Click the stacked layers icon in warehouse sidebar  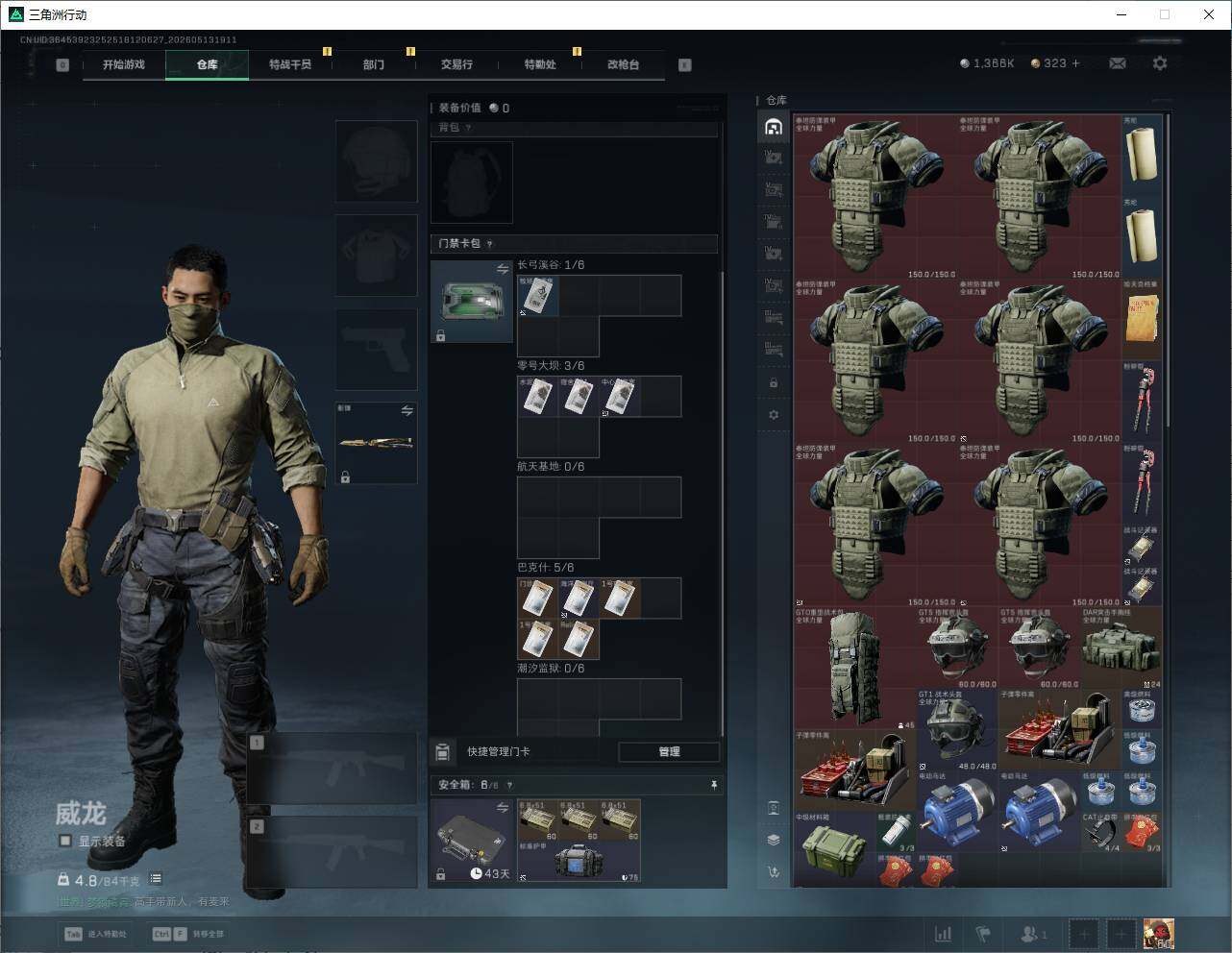pos(774,840)
